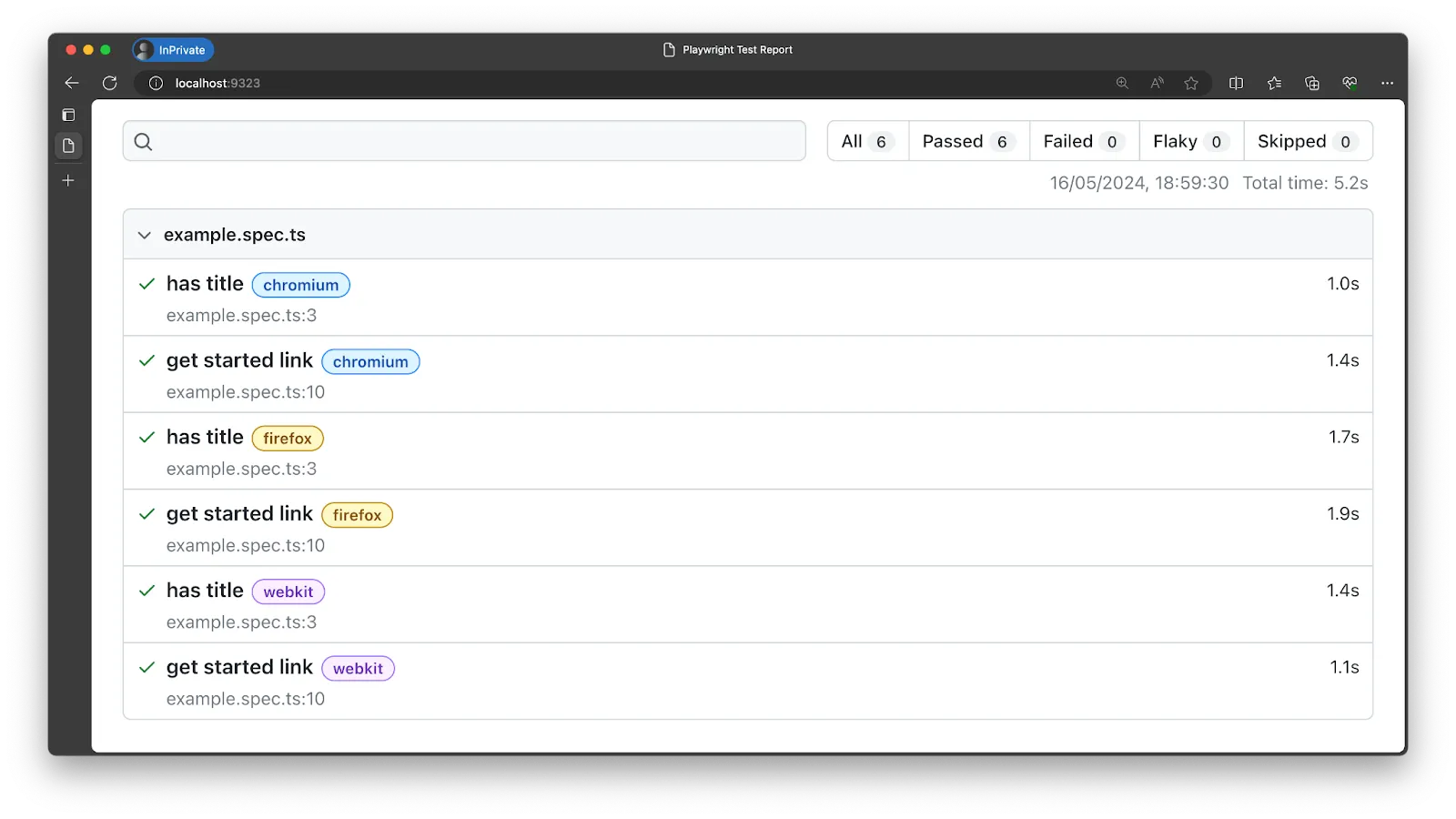Screen dimensions: 1456x819
Task: Select the Playwright report tab icon in sidebar
Action: (68, 146)
